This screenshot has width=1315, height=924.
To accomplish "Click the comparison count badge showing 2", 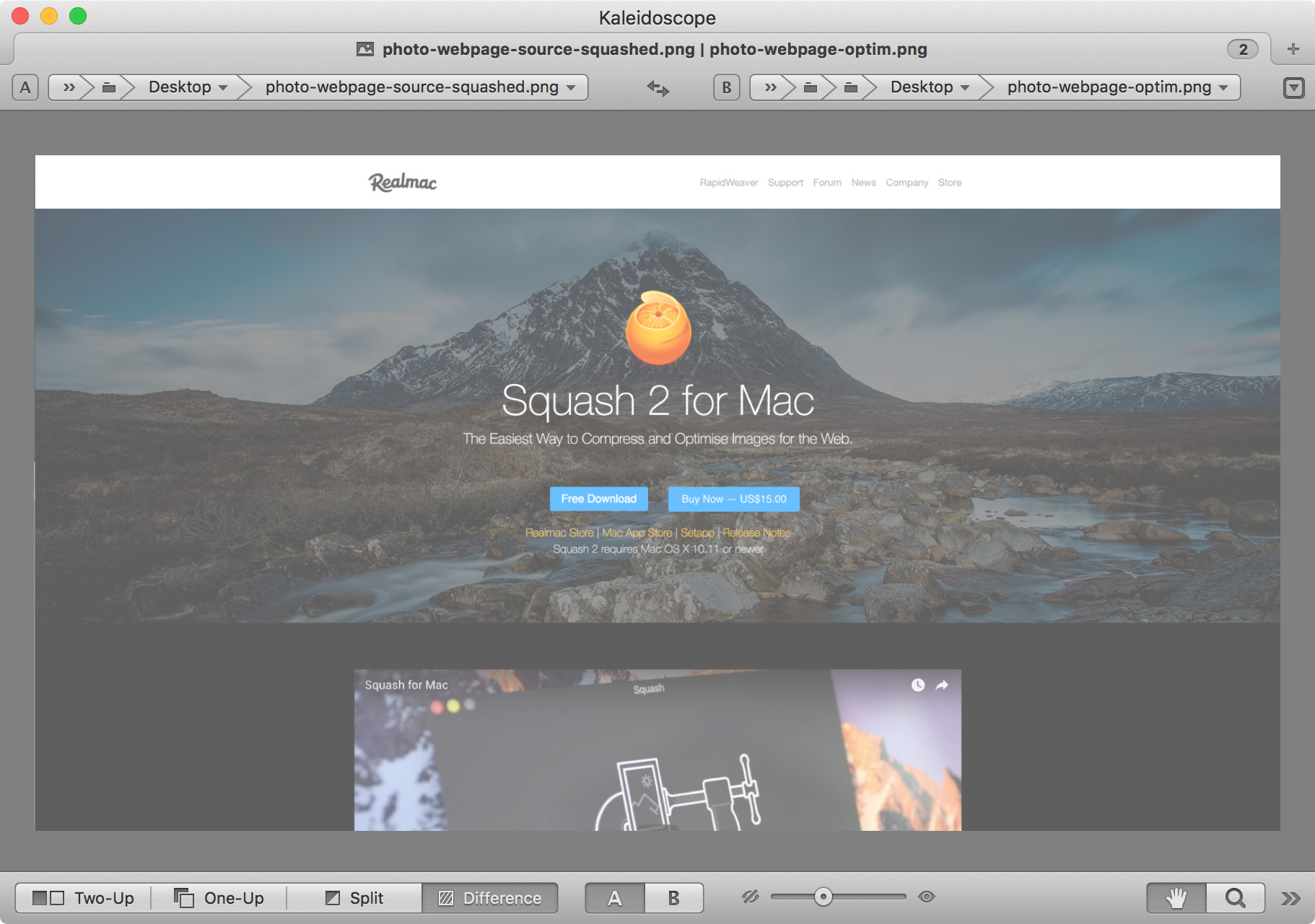I will (1243, 49).
